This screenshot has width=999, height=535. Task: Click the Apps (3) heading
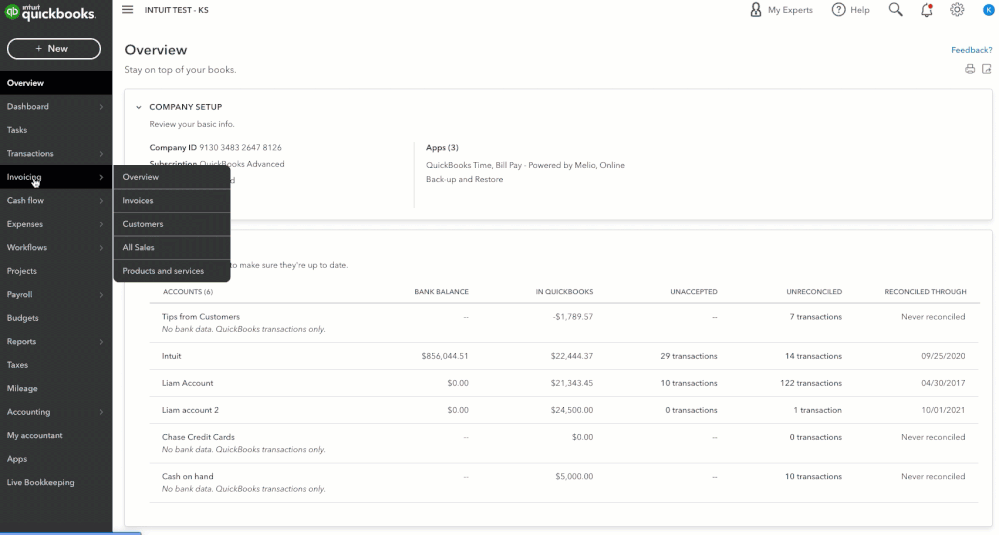coord(442,147)
